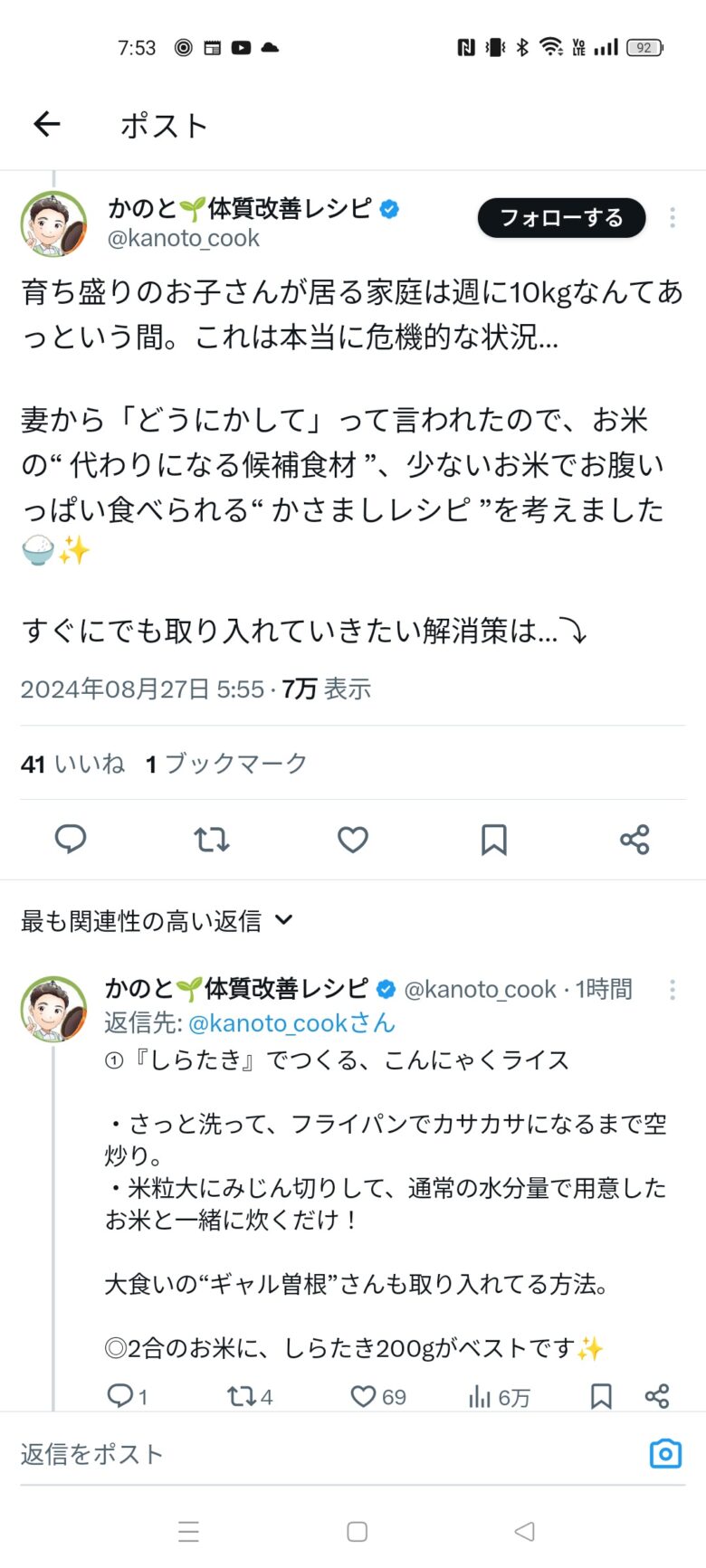
Task: Share the main post
Action: (634, 839)
